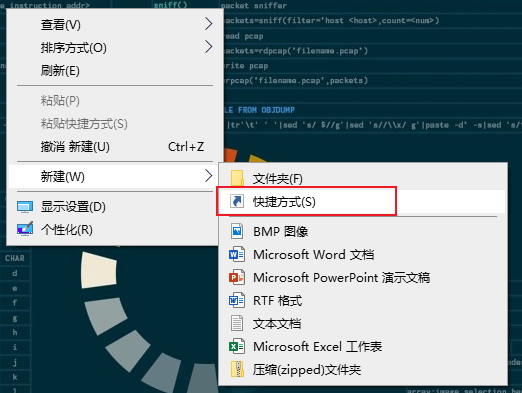Create a new Microsoft Excel 工作表
The height and width of the screenshot is (393, 522).
363,346
